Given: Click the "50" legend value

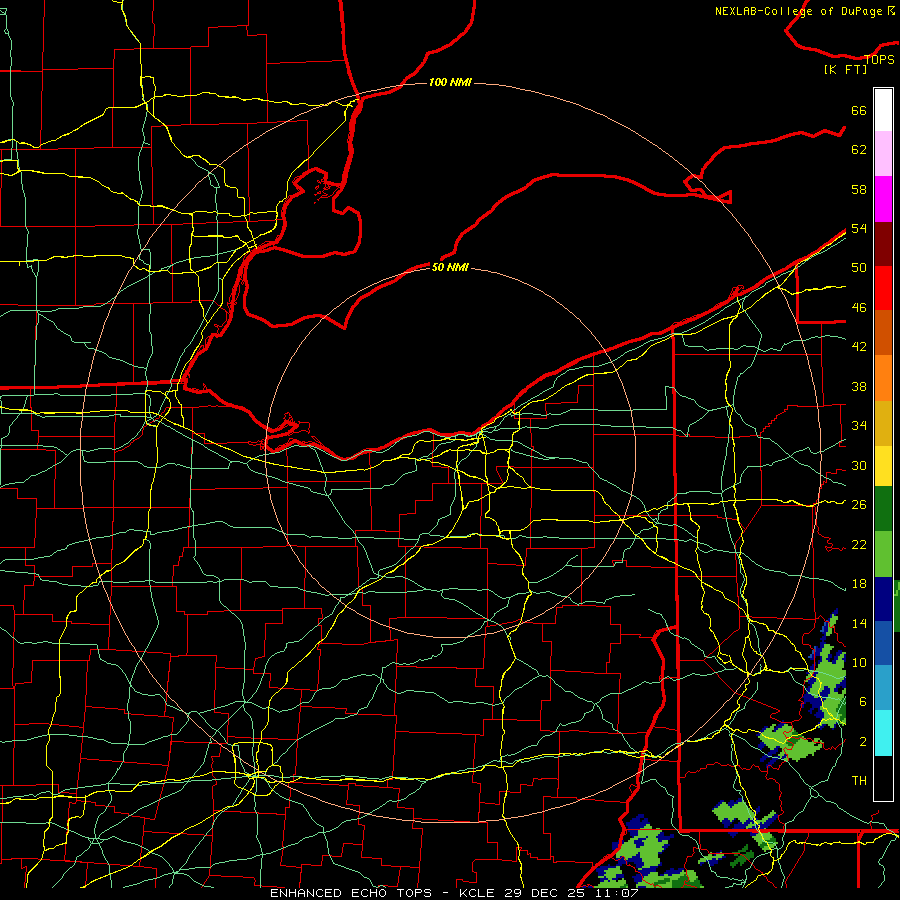Looking at the screenshot, I should point(859,267).
